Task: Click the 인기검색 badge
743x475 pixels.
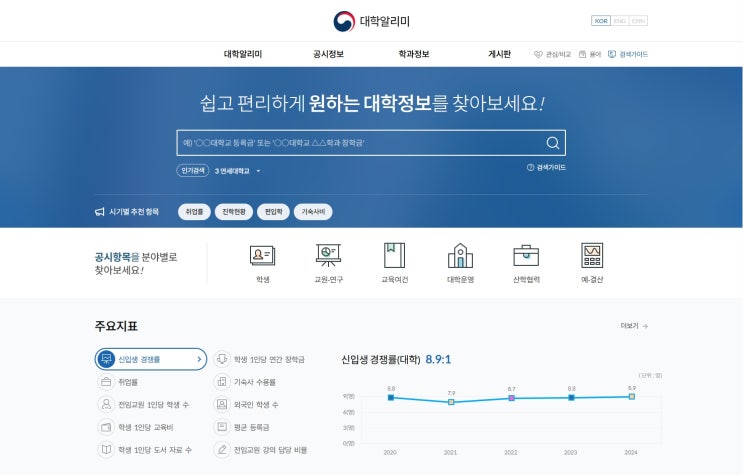Action: click(193, 170)
